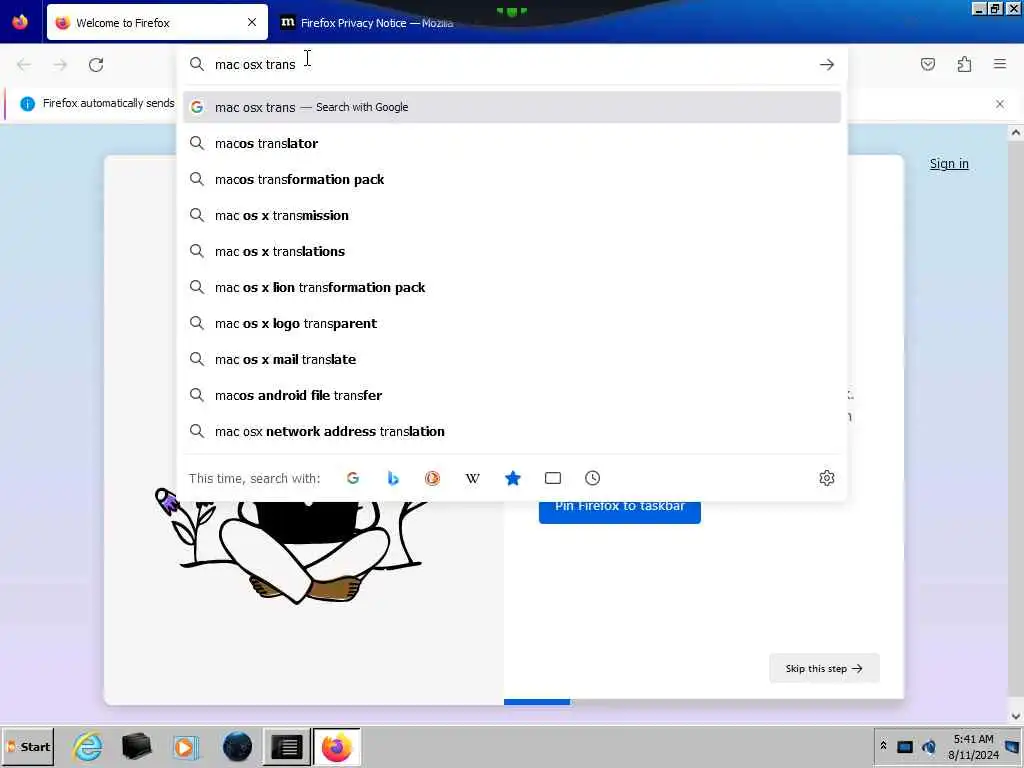Select suggestion 'mac os x lion transformation pack'

tap(512, 287)
